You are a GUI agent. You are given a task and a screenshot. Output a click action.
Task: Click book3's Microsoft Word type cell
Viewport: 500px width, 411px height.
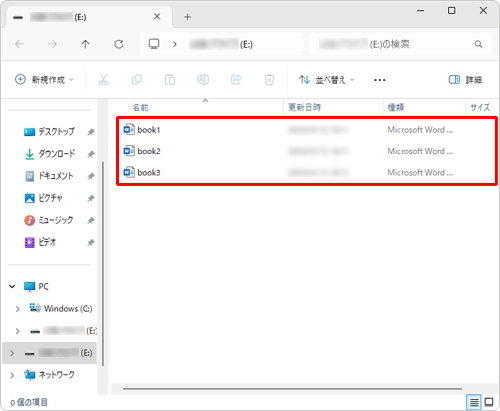420,172
